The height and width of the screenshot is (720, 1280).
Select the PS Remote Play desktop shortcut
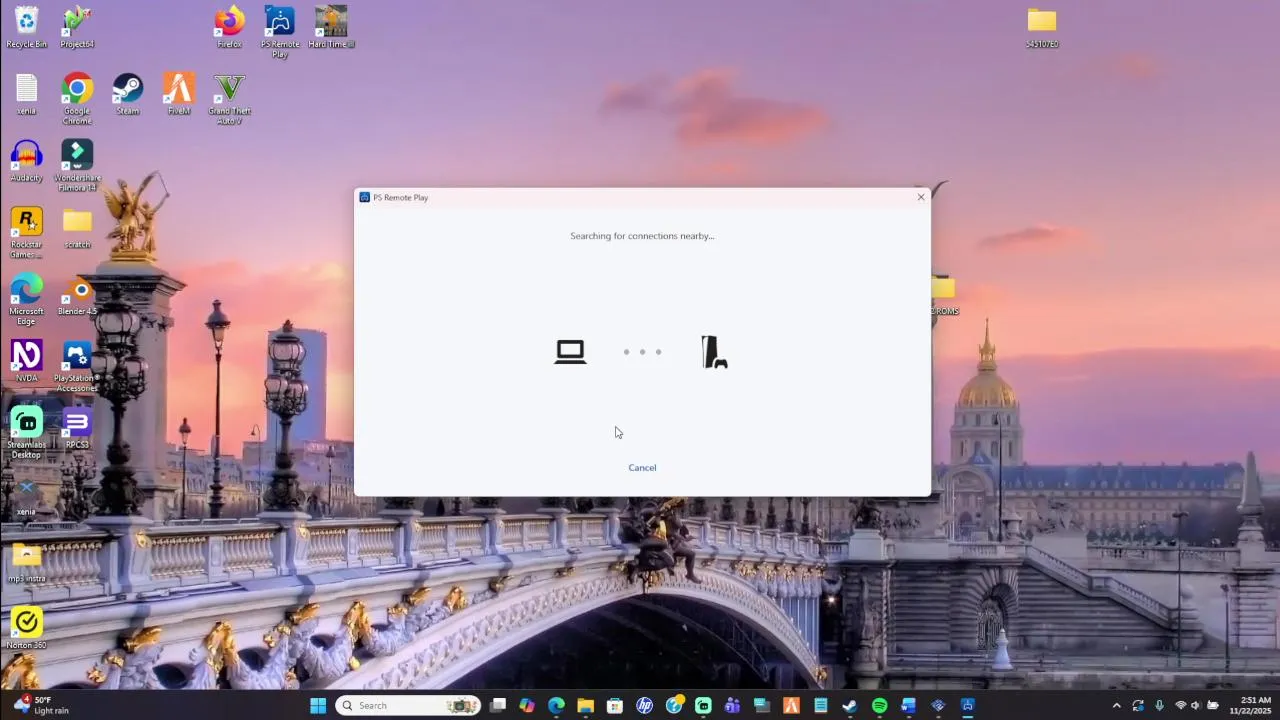(280, 32)
